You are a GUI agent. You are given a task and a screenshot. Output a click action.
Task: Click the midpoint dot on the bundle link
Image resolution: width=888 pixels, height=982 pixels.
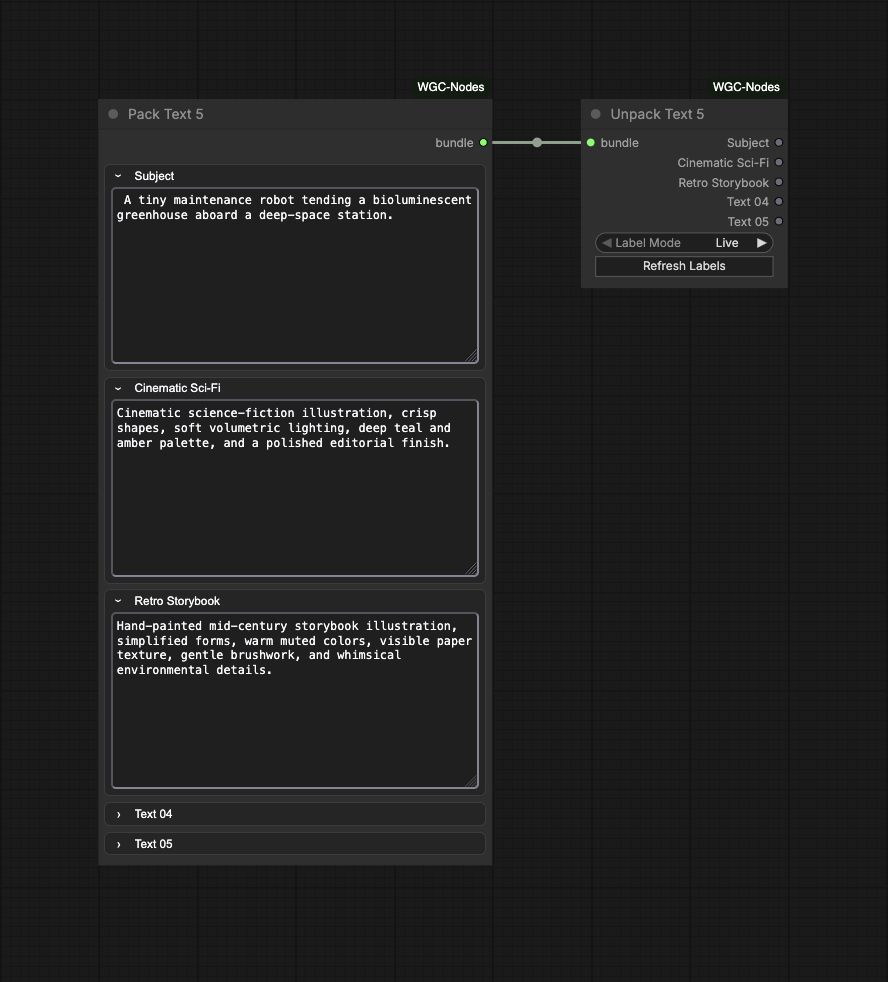pos(537,143)
